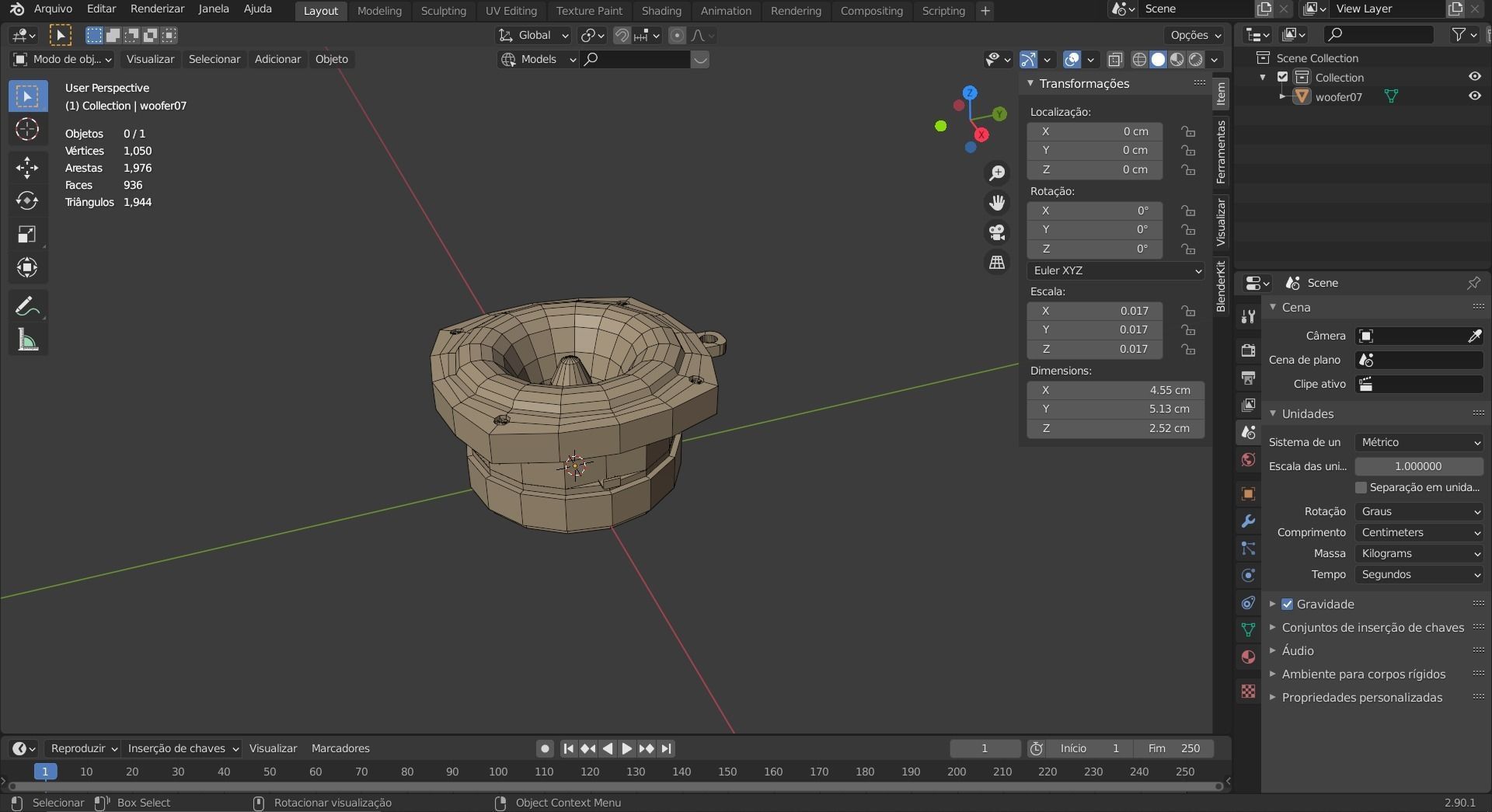Open Marcadores timeline menu
Viewport: 1492px width, 812px height.
[x=340, y=748]
